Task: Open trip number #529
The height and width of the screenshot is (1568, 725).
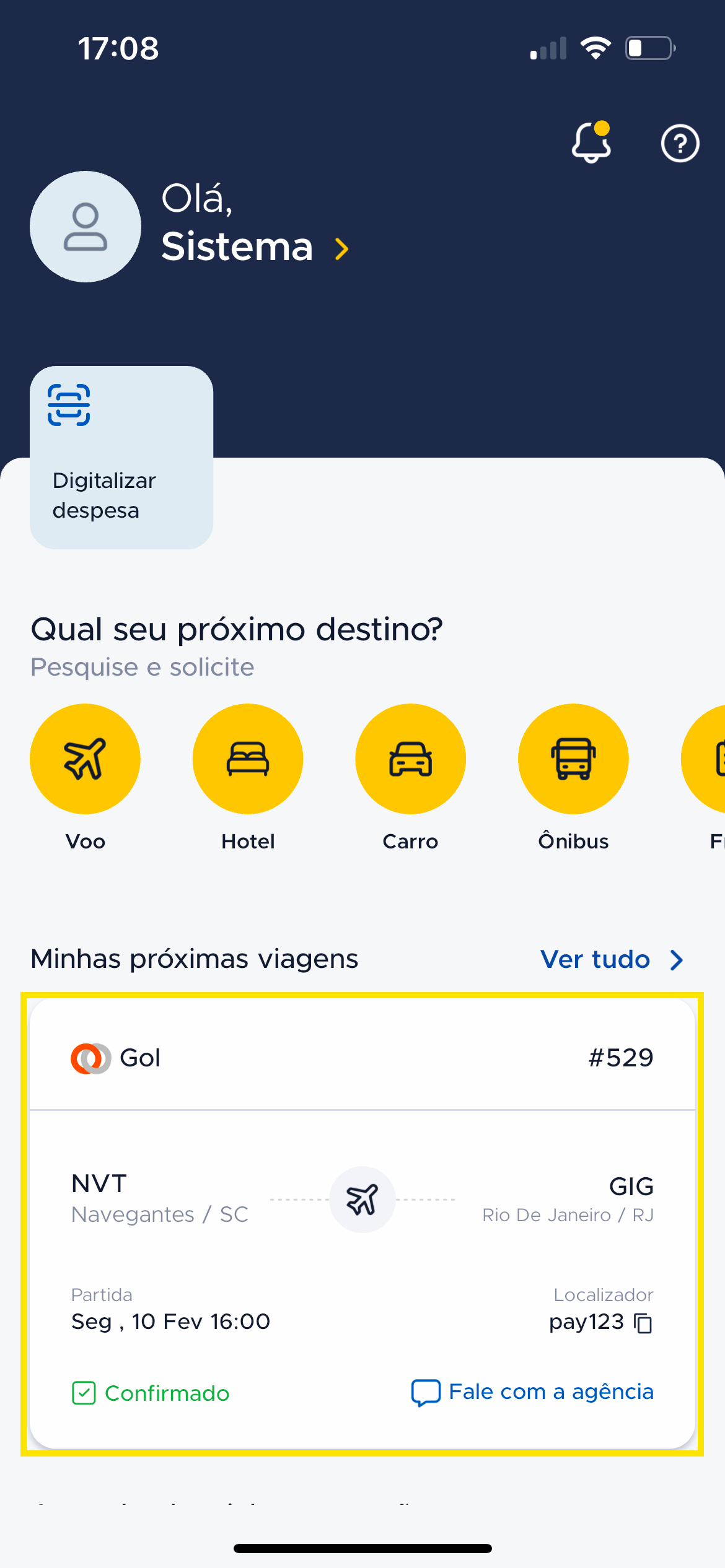Action: click(621, 1058)
